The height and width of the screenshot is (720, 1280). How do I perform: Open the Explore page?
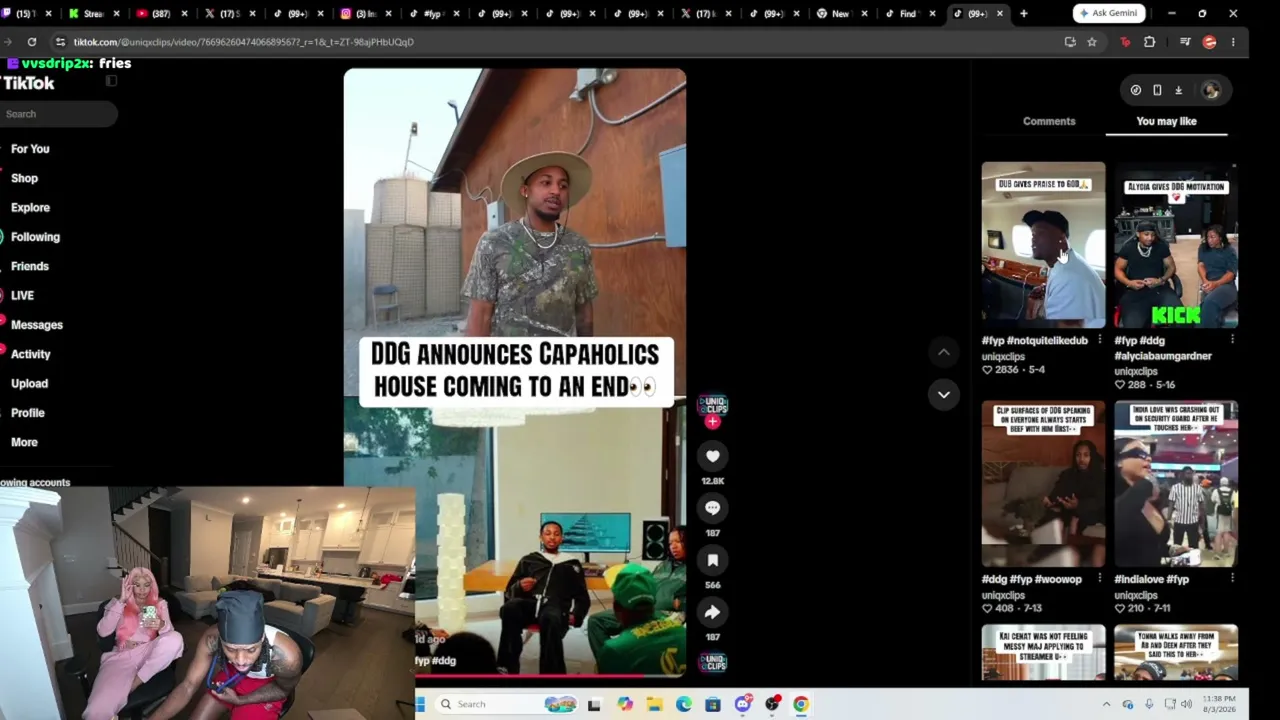(30, 208)
